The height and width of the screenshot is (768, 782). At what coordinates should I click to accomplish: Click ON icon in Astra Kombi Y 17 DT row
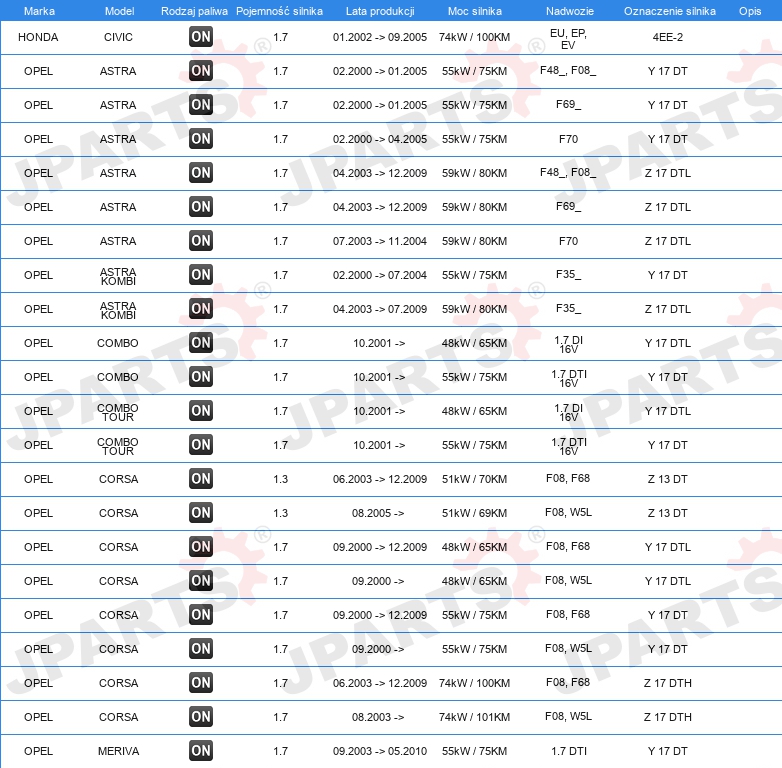(x=201, y=275)
